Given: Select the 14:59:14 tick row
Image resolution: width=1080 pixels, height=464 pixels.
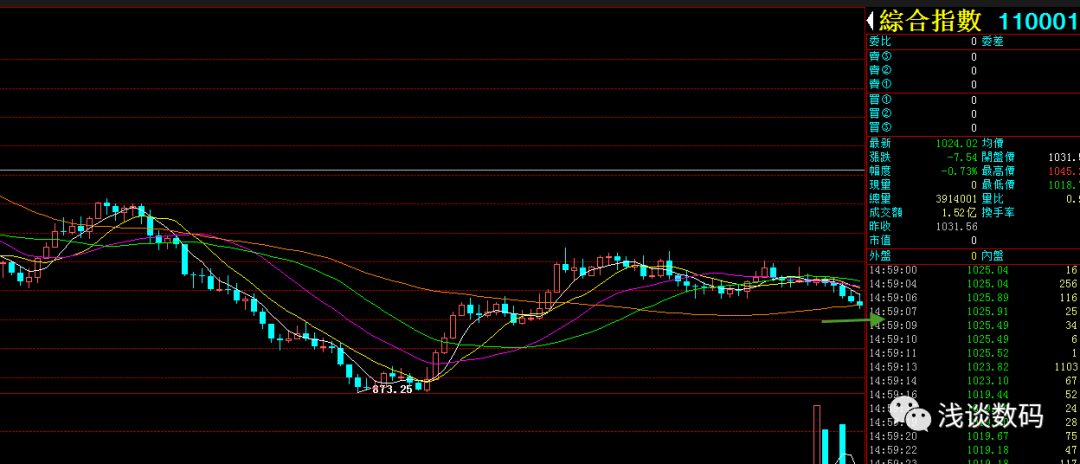Looking at the screenshot, I should click(973, 381).
